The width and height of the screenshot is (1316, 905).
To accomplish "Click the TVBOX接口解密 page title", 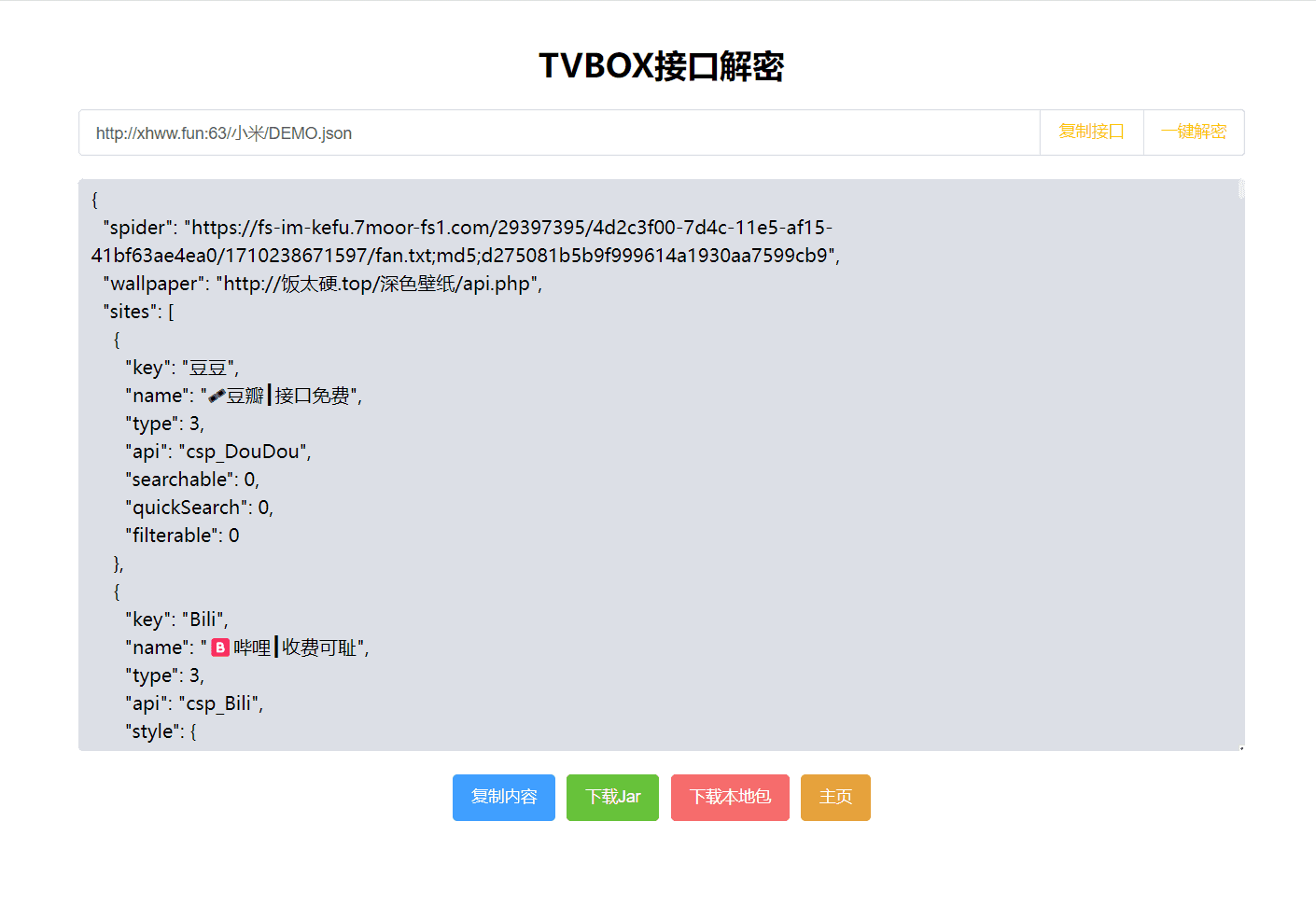I will [x=661, y=66].
